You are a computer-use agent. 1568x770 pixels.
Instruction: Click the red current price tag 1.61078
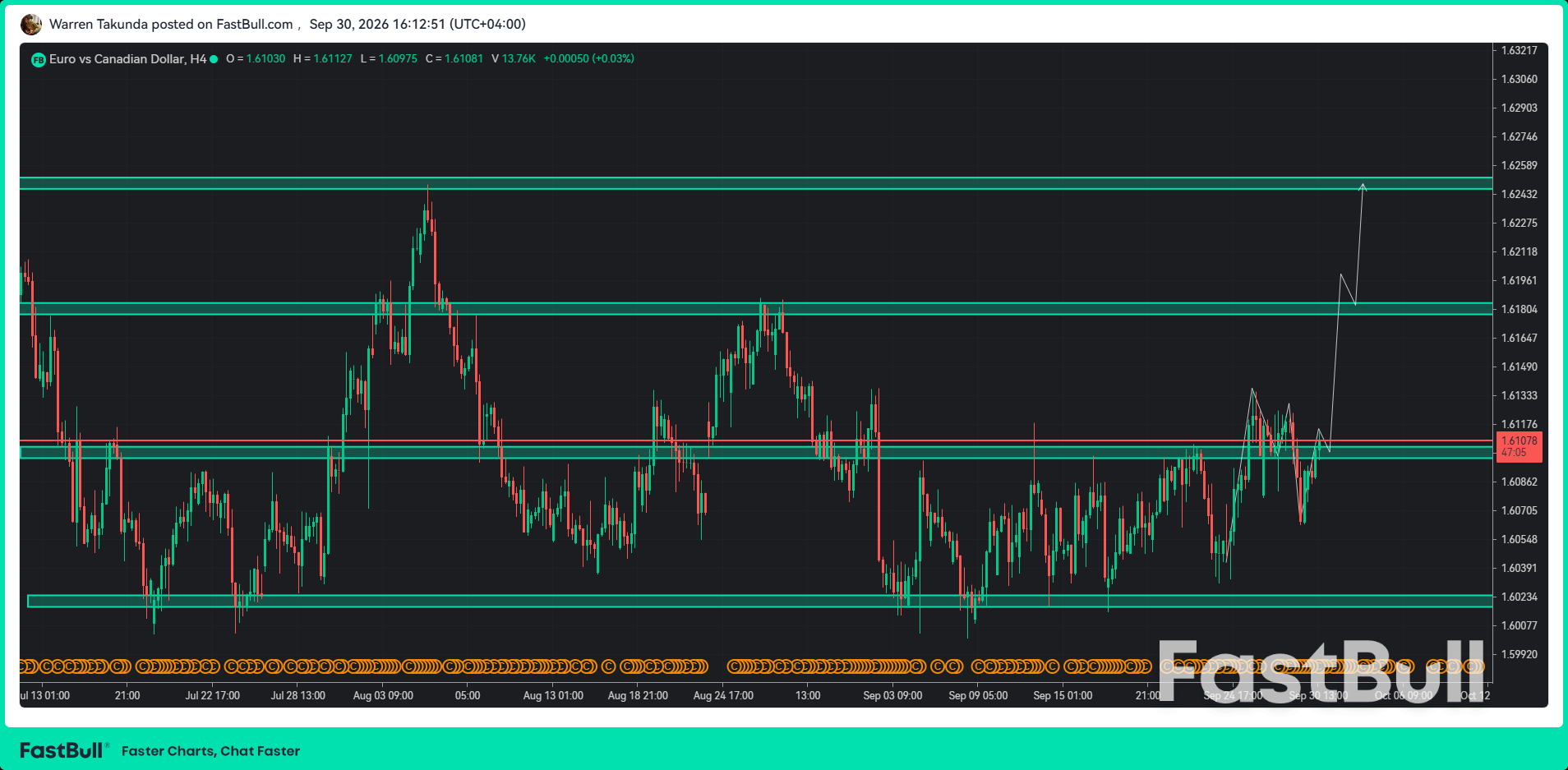click(1519, 447)
